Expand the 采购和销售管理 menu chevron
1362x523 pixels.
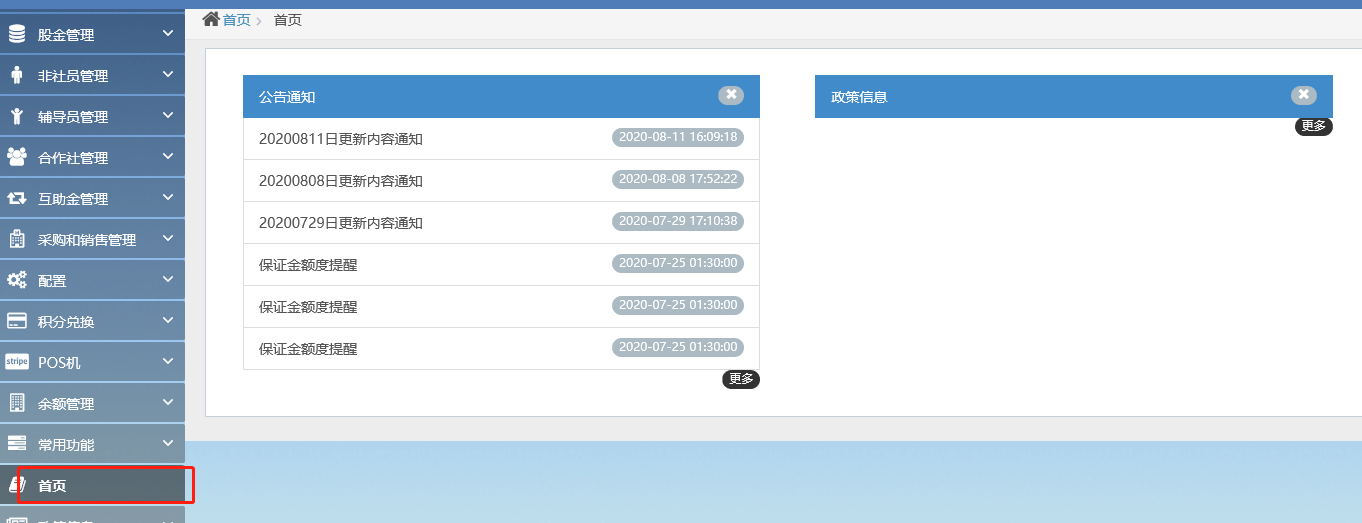pos(168,239)
